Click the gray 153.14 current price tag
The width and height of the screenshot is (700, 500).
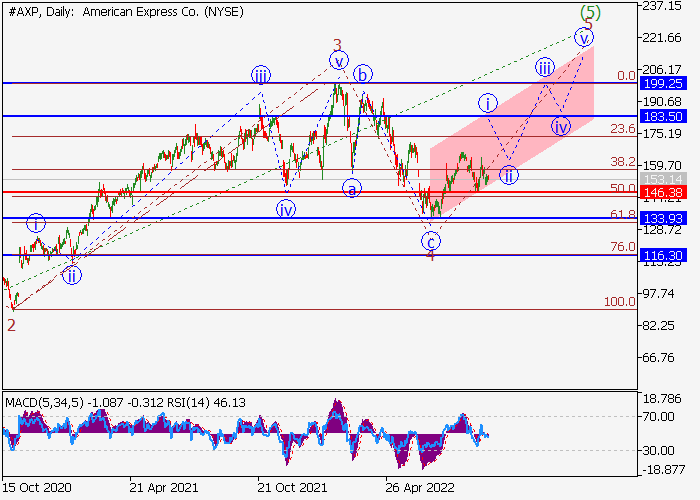tap(660, 178)
